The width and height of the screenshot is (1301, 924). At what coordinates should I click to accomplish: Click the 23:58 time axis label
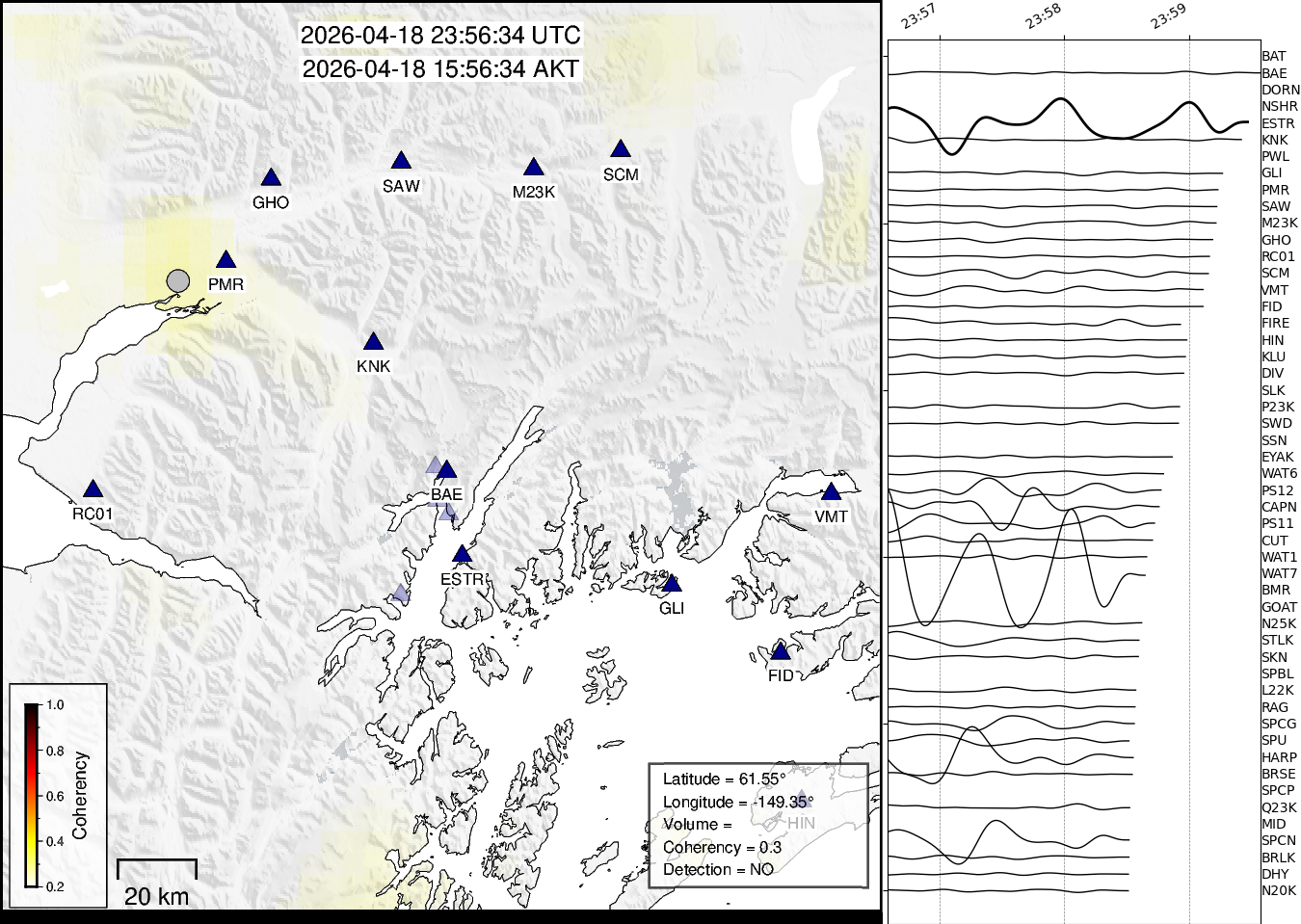click(x=1044, y=16)
